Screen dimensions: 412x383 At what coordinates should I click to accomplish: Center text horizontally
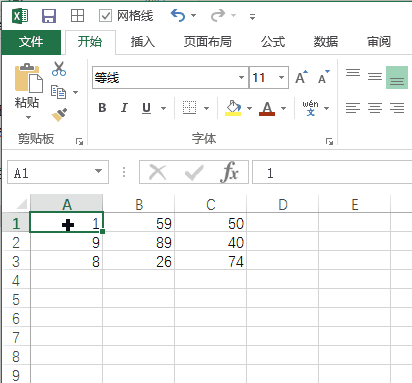pyautogui.click(x=375, y=108)
